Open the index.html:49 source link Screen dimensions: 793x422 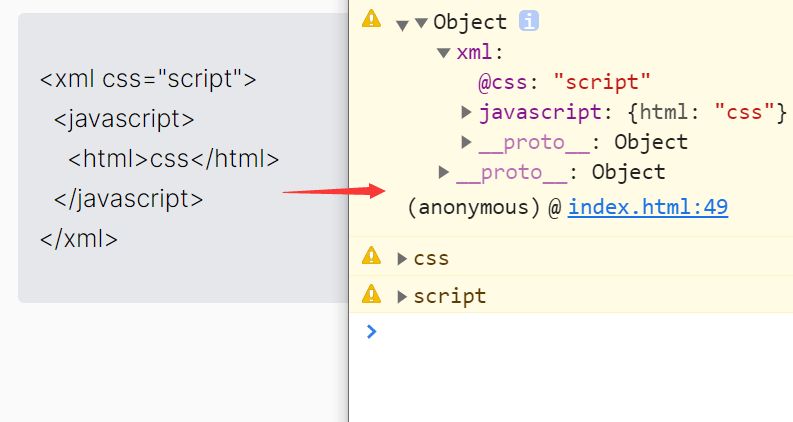648,207
